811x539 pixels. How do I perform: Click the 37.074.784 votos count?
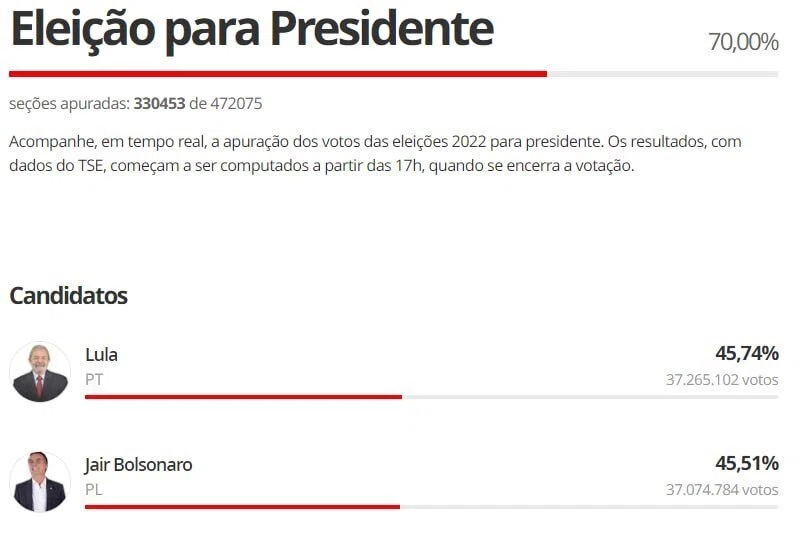(722, 489)
